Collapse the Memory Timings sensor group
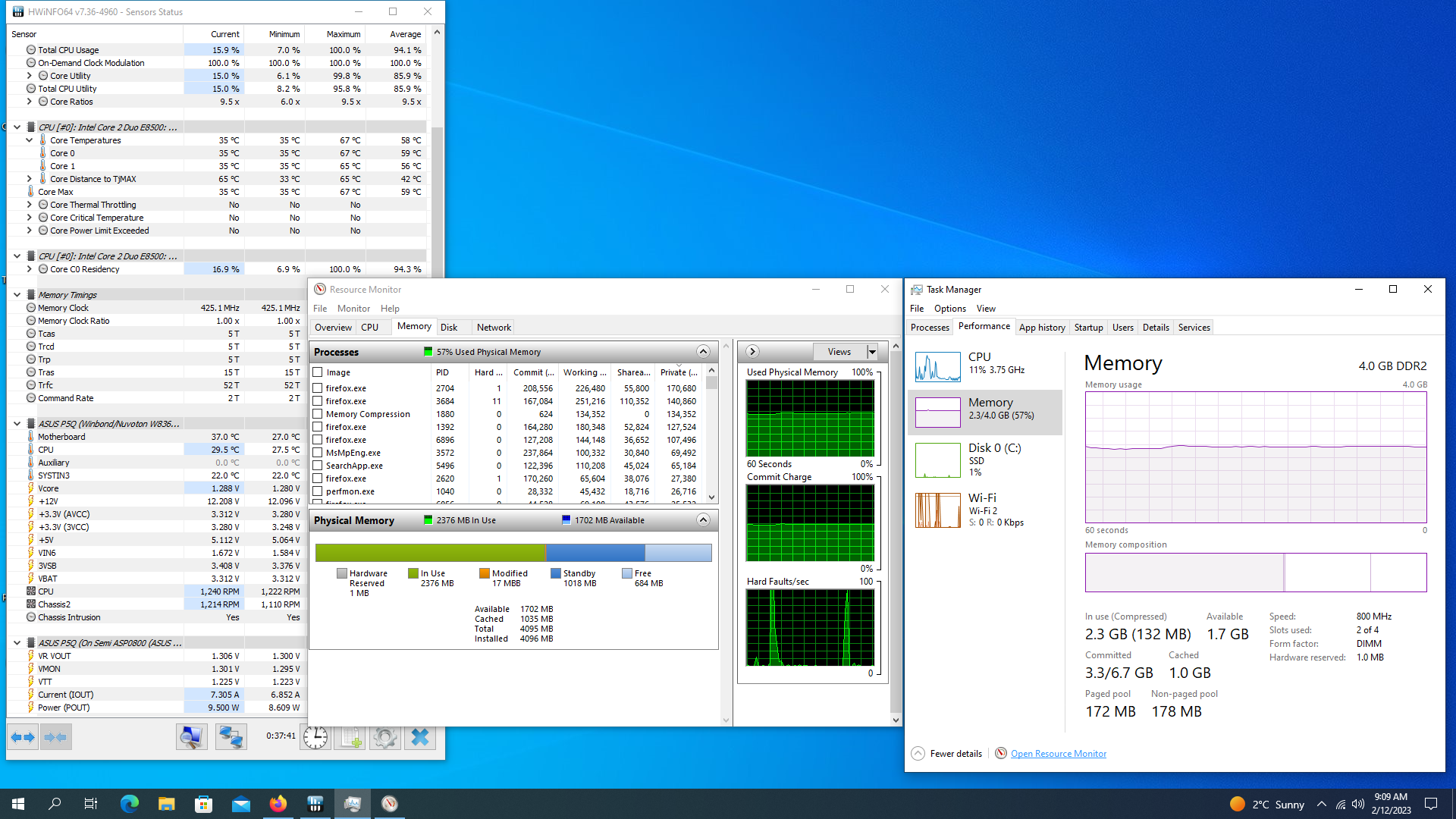This screenshot has width=1456, height=819. (x=17, y=295)
